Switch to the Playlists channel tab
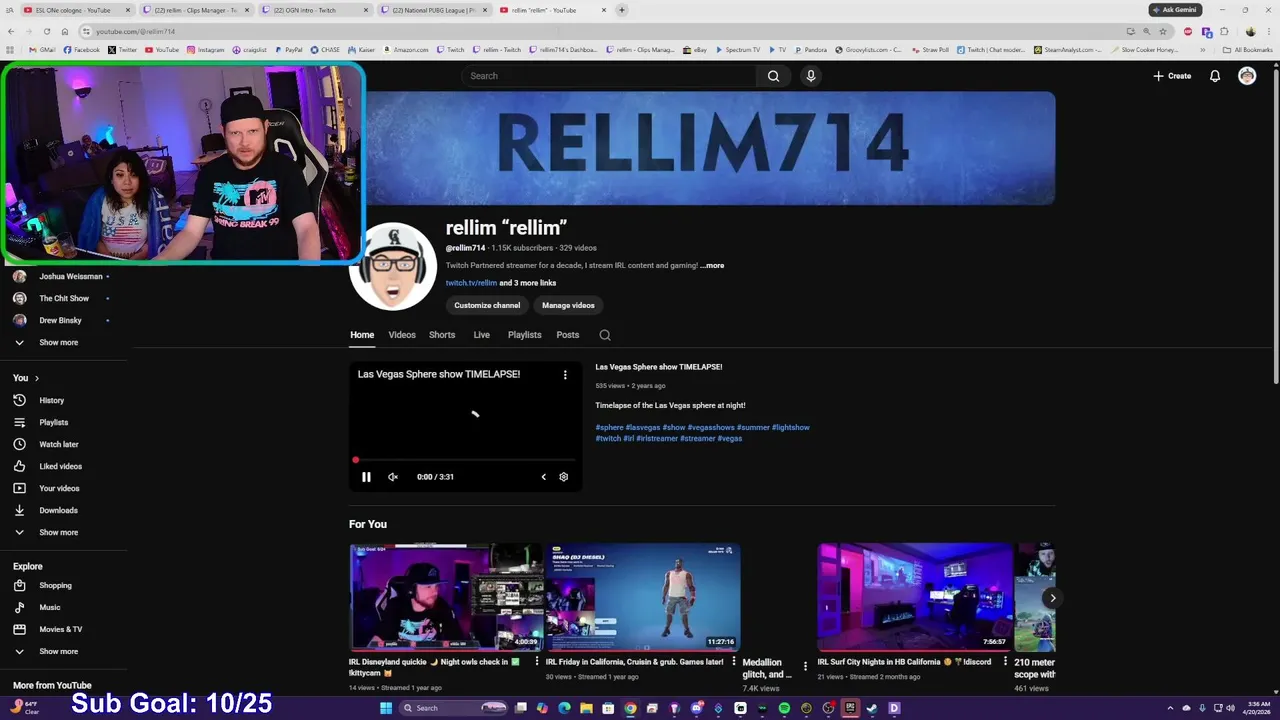The image size is (1280, 720). pyautogui.click(x=524, y=335)
